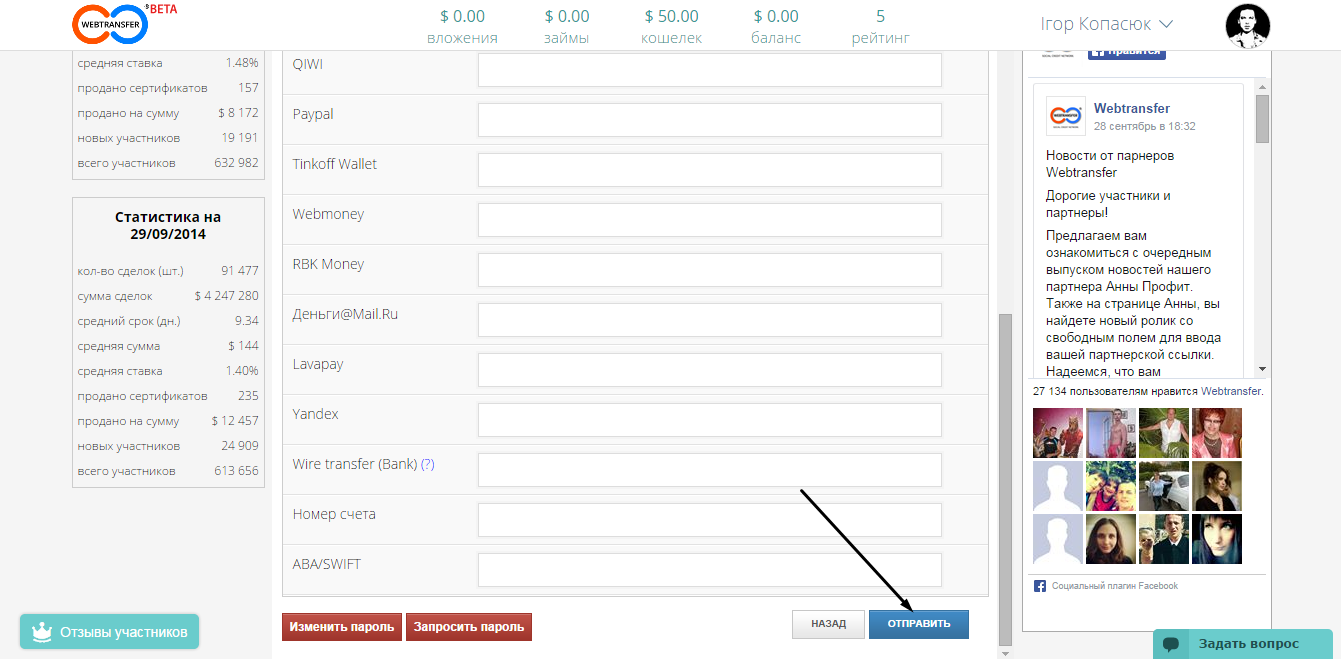This screenshot has height=659, width=1341.
Task: Open the $ 0.00 вложения header item
Action: point(462,27)
